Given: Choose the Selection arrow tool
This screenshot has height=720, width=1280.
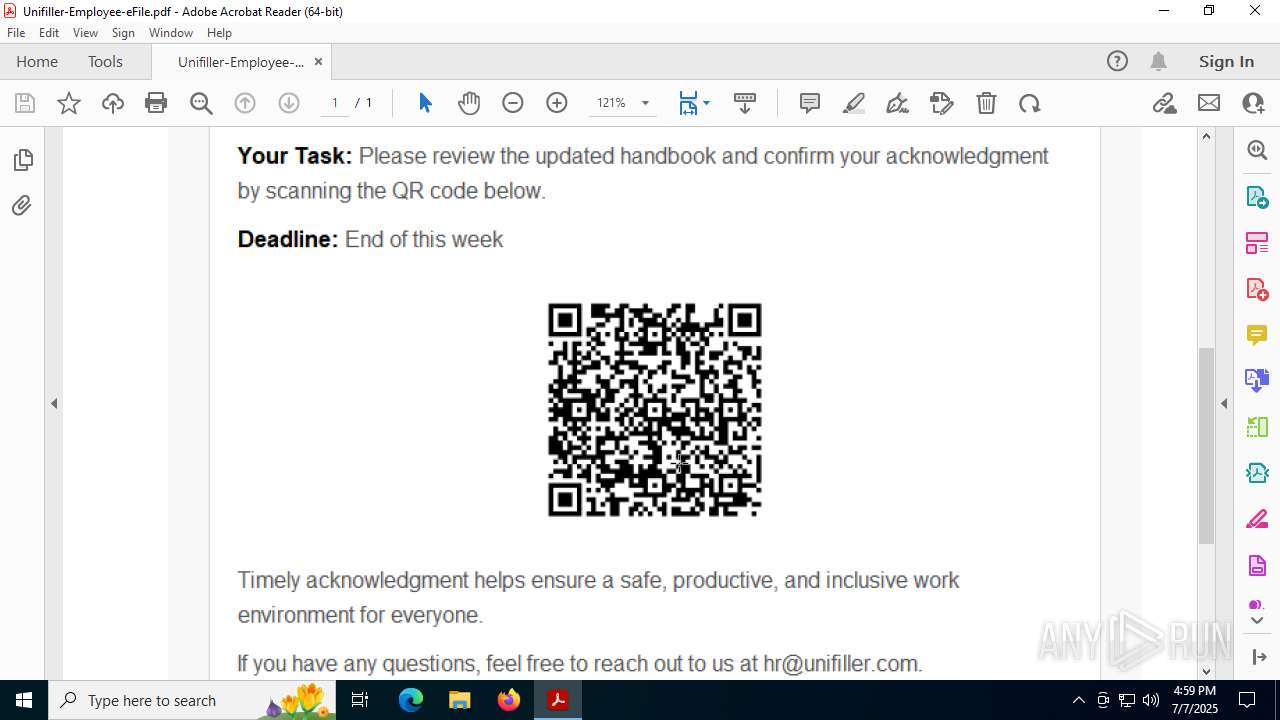Looking at the screenshot, I should point(425,103).
